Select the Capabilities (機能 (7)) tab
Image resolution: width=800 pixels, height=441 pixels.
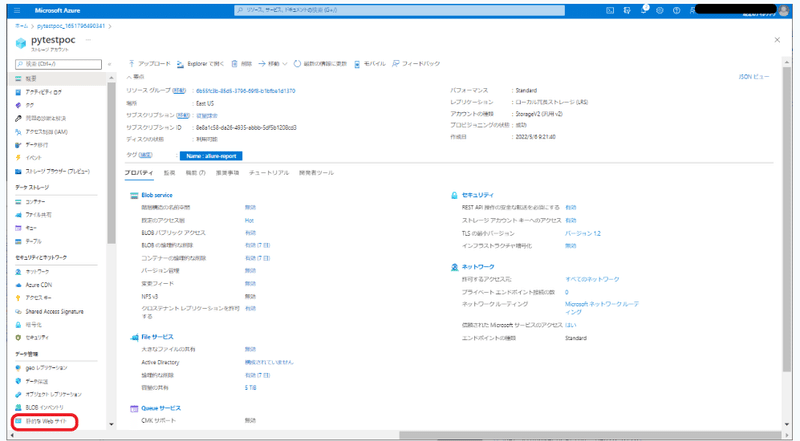(x=195, y=173)
